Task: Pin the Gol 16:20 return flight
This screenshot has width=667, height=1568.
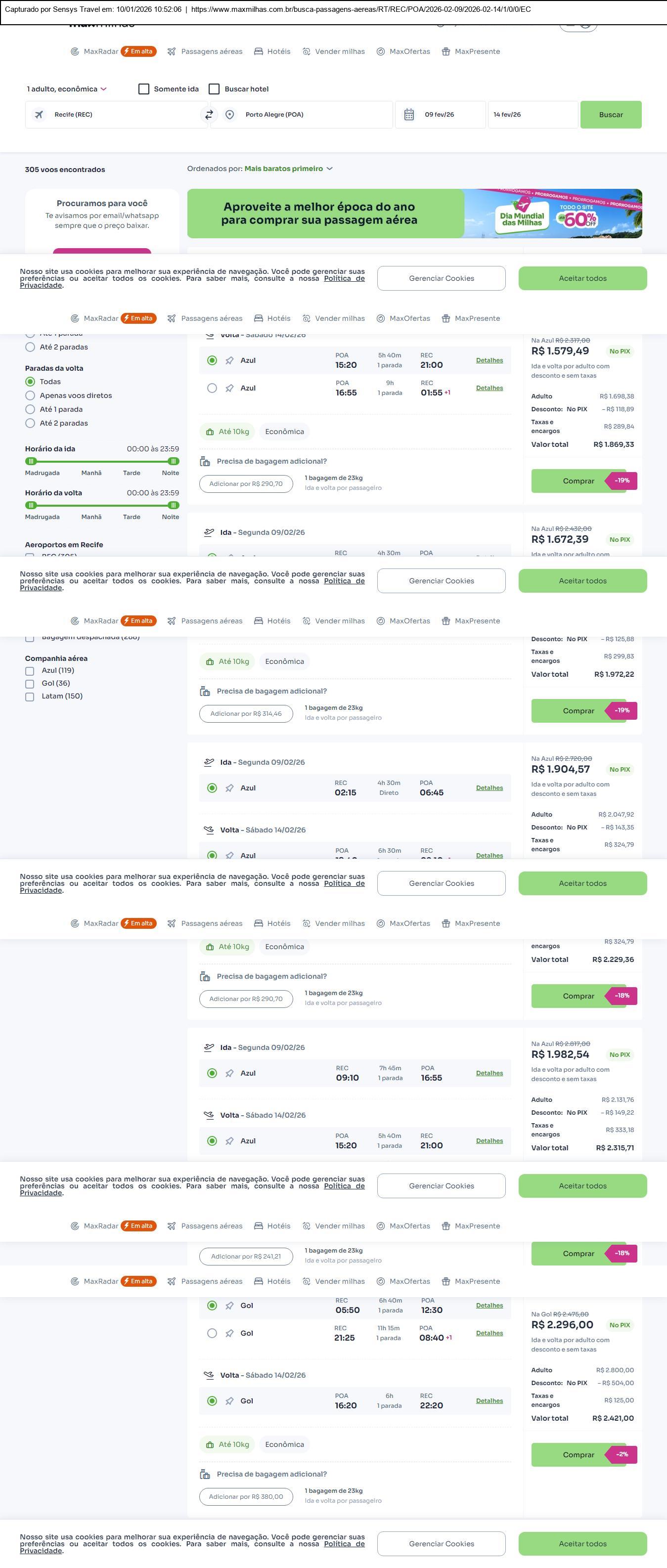Action: (x=229, y=1400)
